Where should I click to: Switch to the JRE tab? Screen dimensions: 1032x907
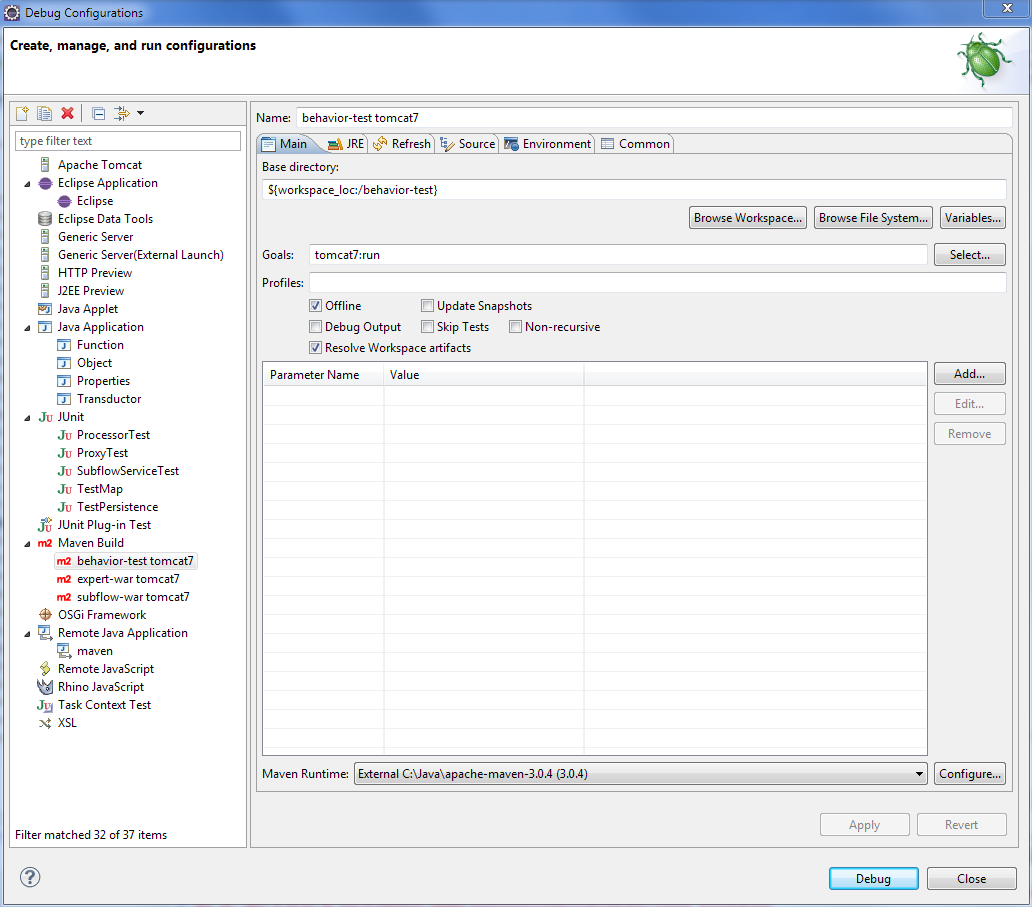click(346, 143)
